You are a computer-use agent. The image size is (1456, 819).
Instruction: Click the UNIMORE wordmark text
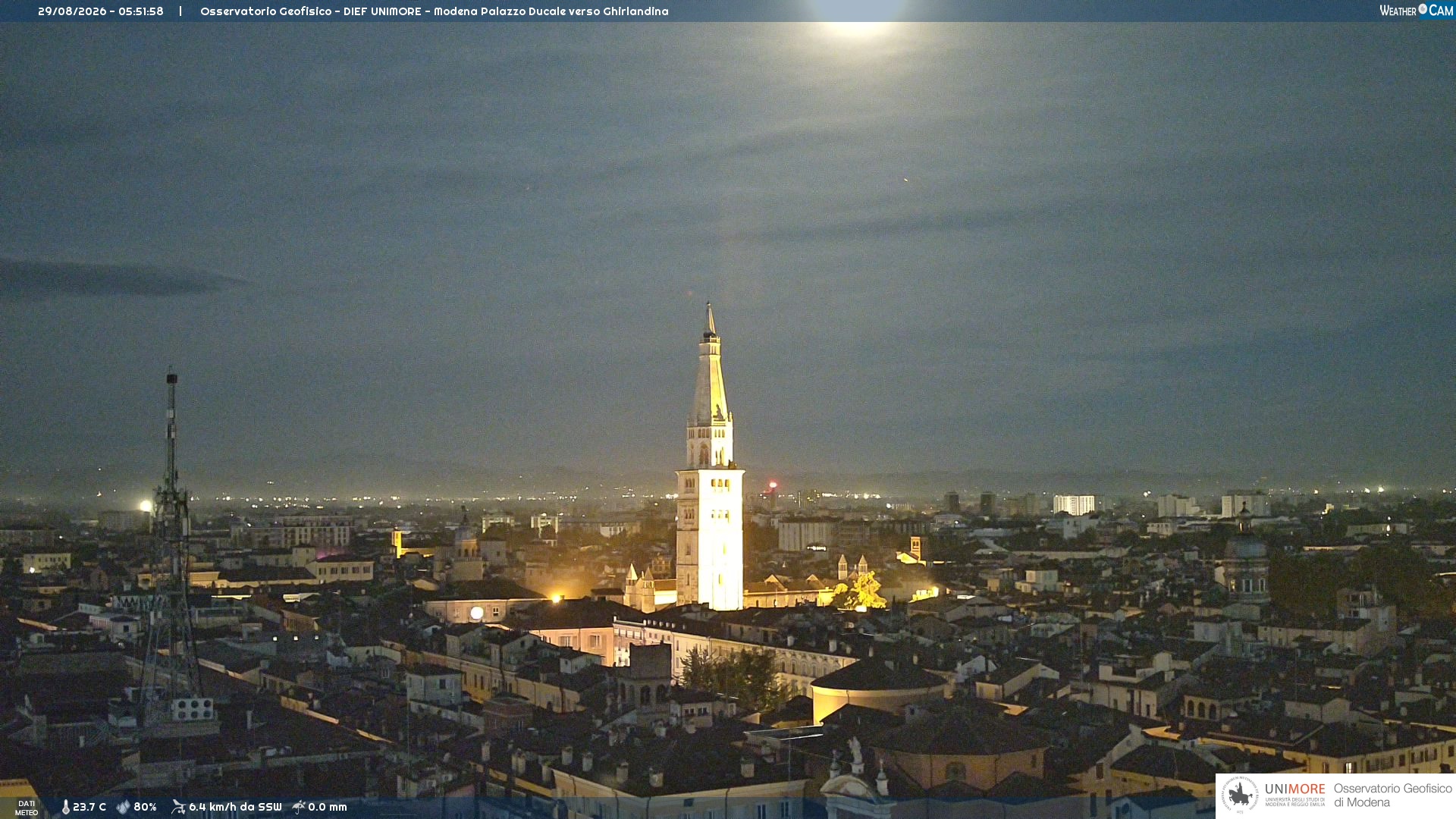(1295, 789)
